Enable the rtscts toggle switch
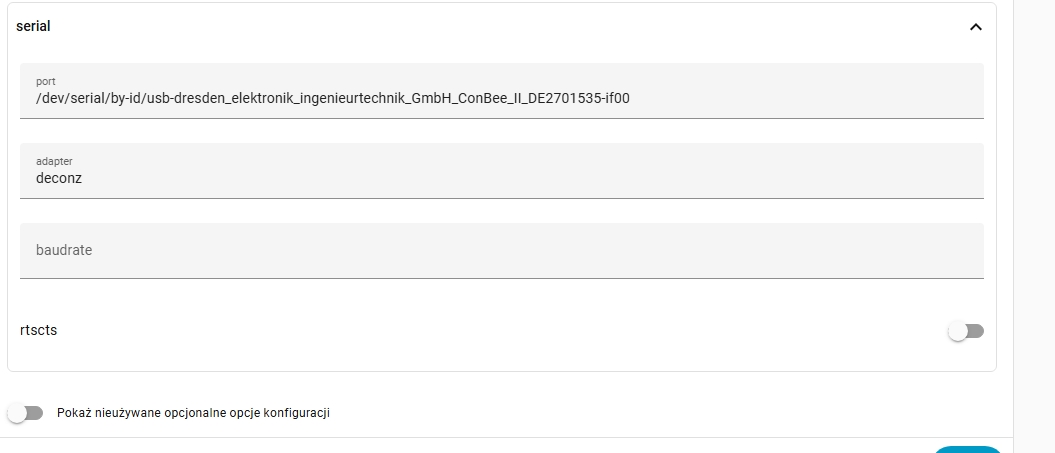The width and height of the screenshot is (1055, 453). tap(966, 331)
